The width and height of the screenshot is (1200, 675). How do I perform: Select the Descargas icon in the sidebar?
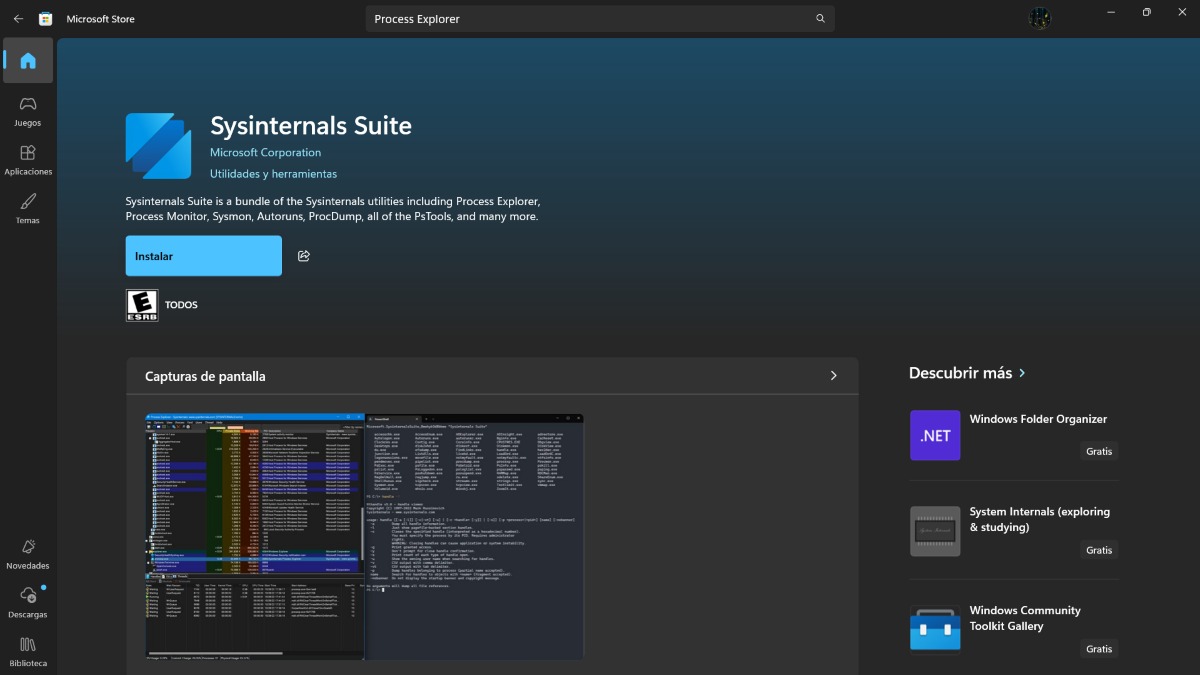28,598
